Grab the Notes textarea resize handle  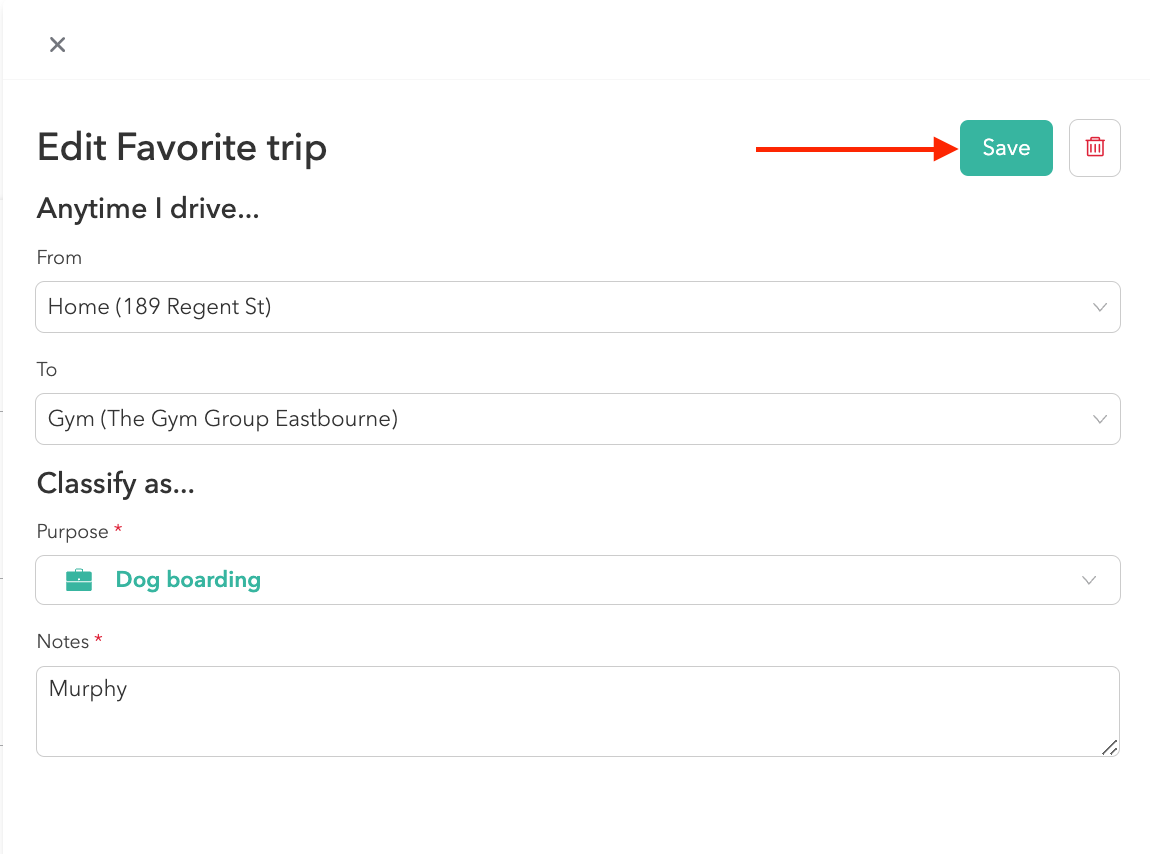pyautogui.click(x=1109, y=747)
